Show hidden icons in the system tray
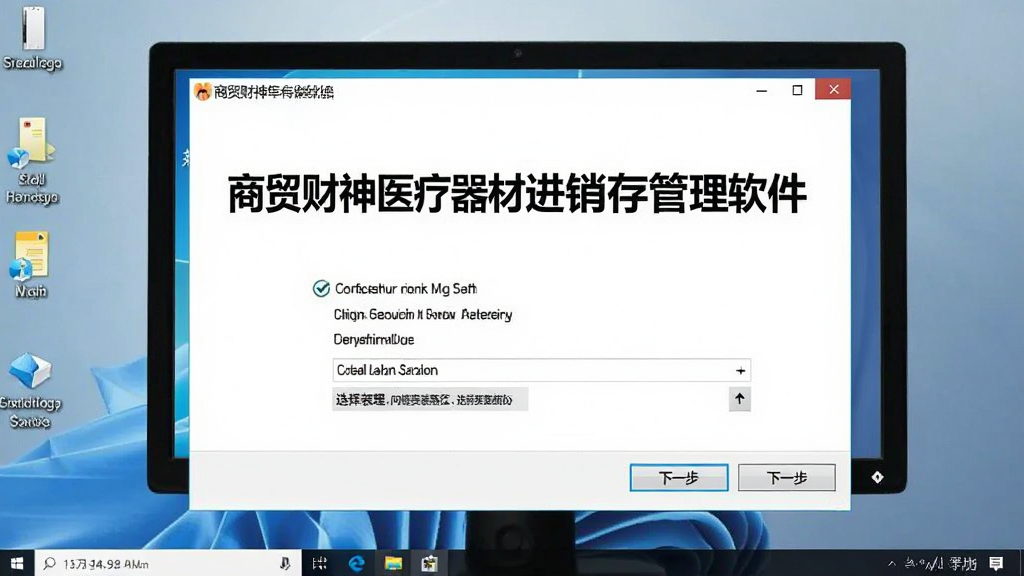This screenshot has height=576, width=1024. [891, 563]
